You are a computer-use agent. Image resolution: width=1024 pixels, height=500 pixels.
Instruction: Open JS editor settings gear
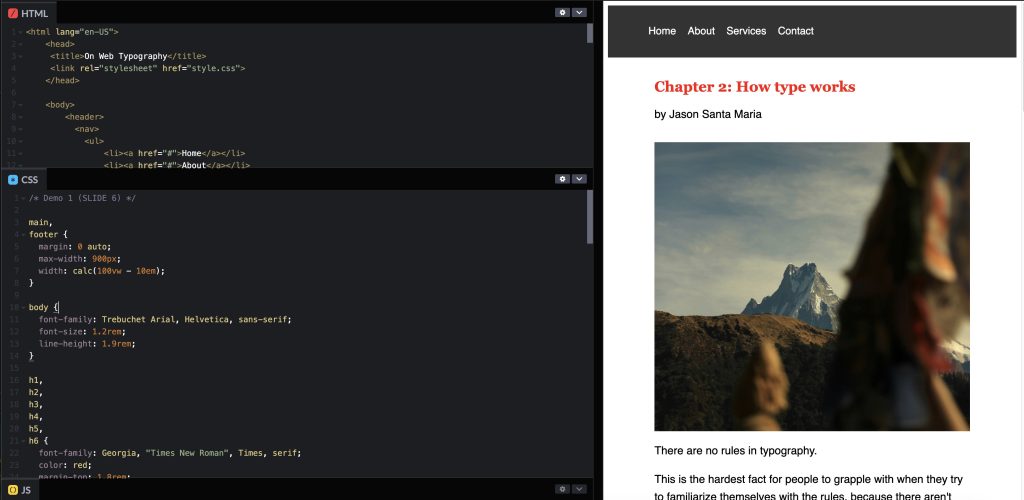pos(562,489)
